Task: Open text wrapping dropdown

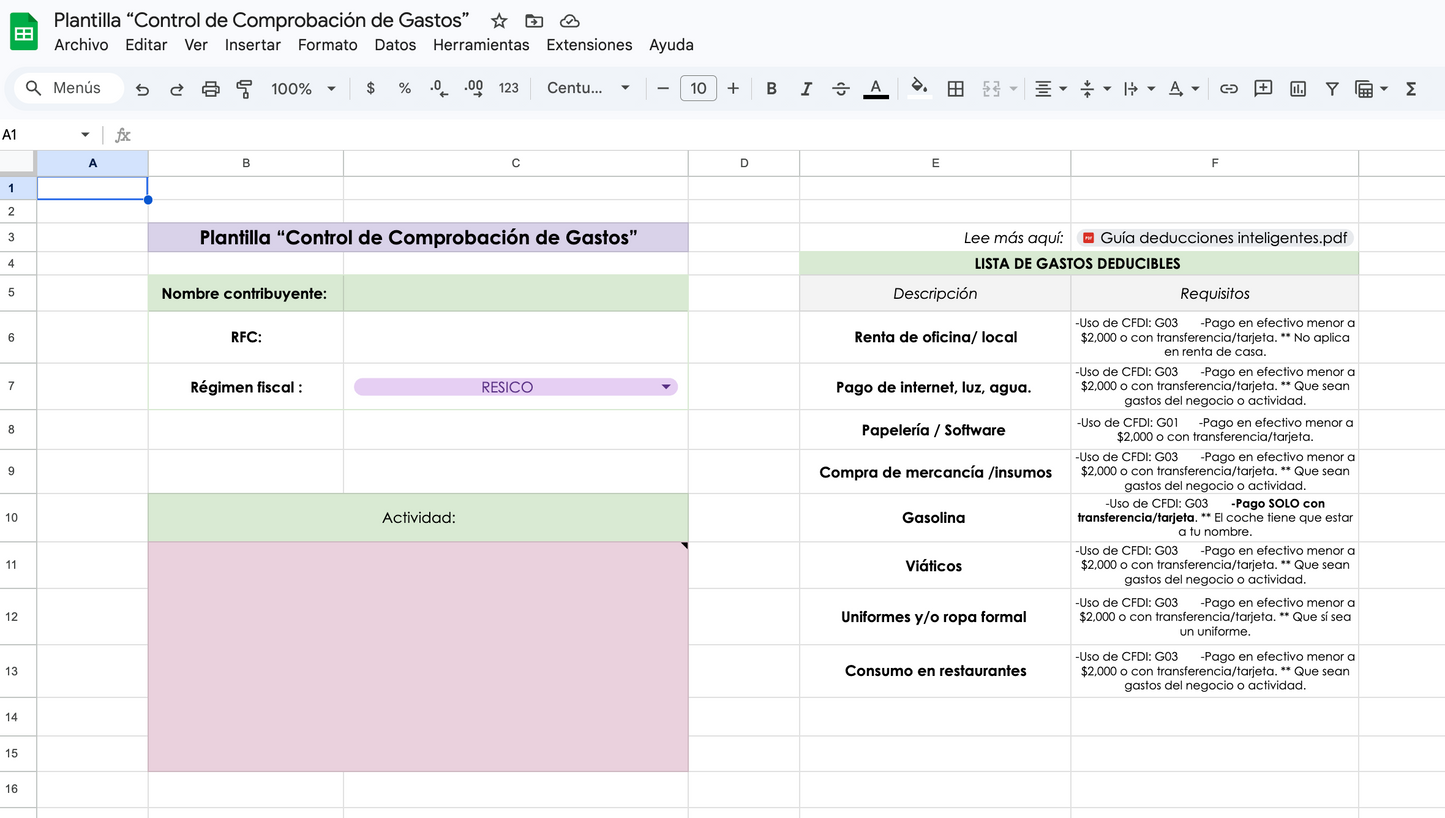Action: coord(1139,88)
